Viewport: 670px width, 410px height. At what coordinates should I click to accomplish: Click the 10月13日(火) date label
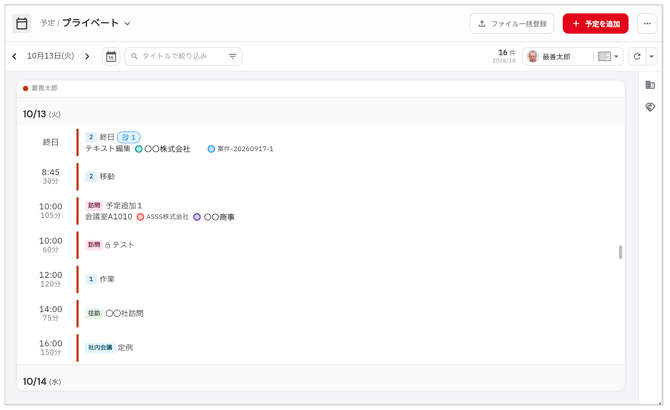pos(50,56)
